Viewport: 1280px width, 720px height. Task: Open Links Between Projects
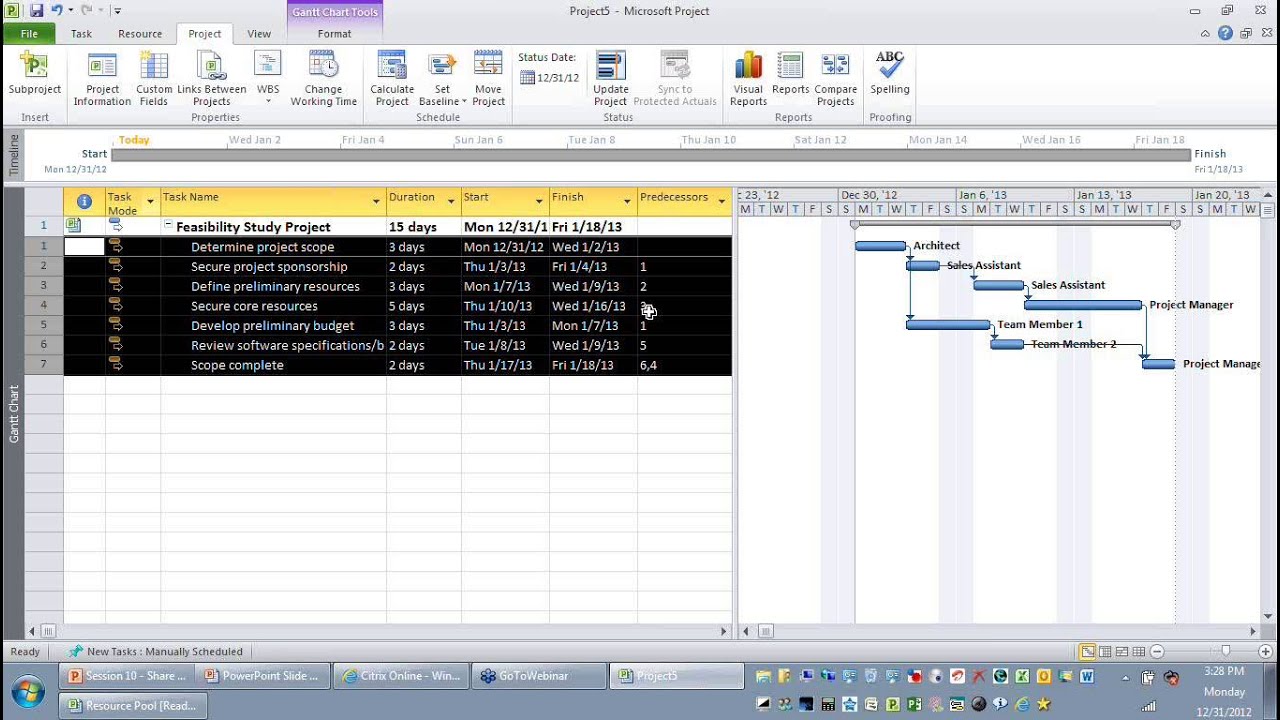tap(212, 79)
